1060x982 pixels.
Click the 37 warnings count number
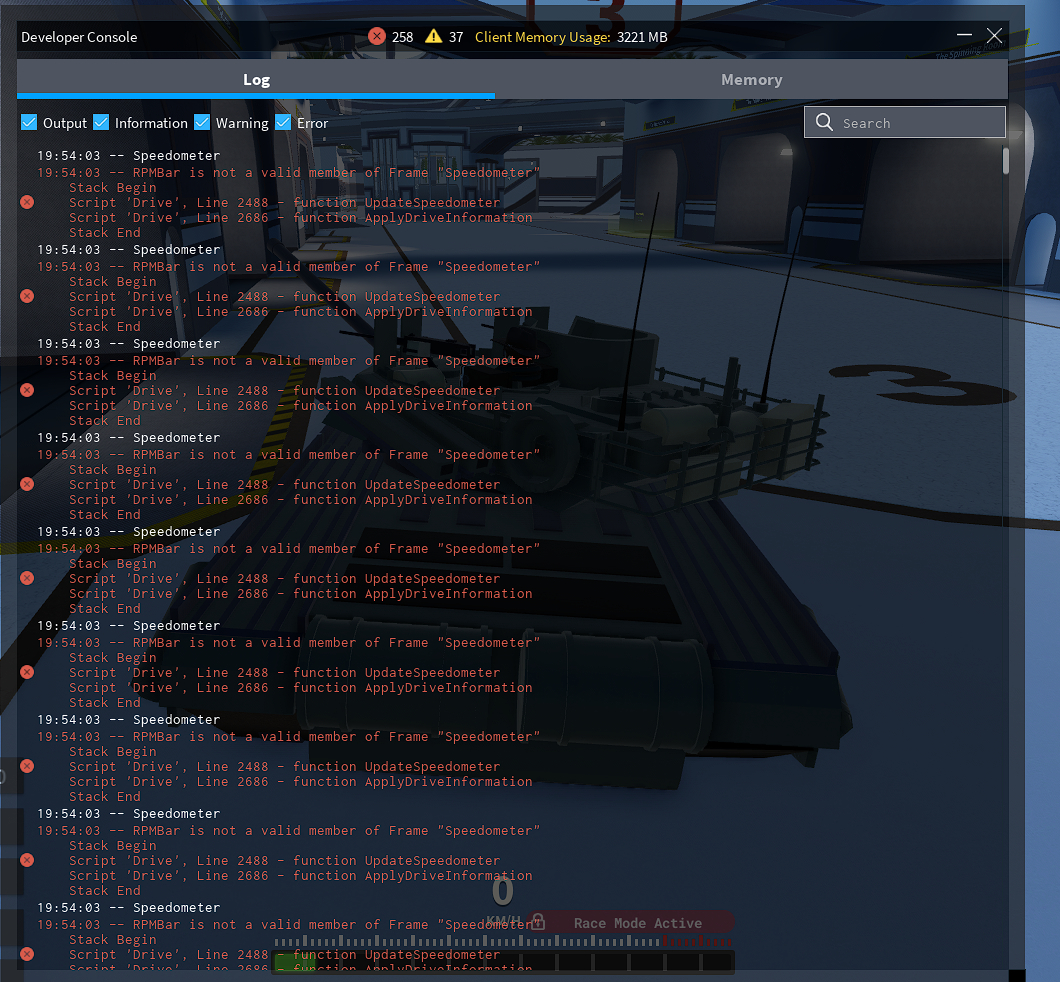tap(456, 37)
